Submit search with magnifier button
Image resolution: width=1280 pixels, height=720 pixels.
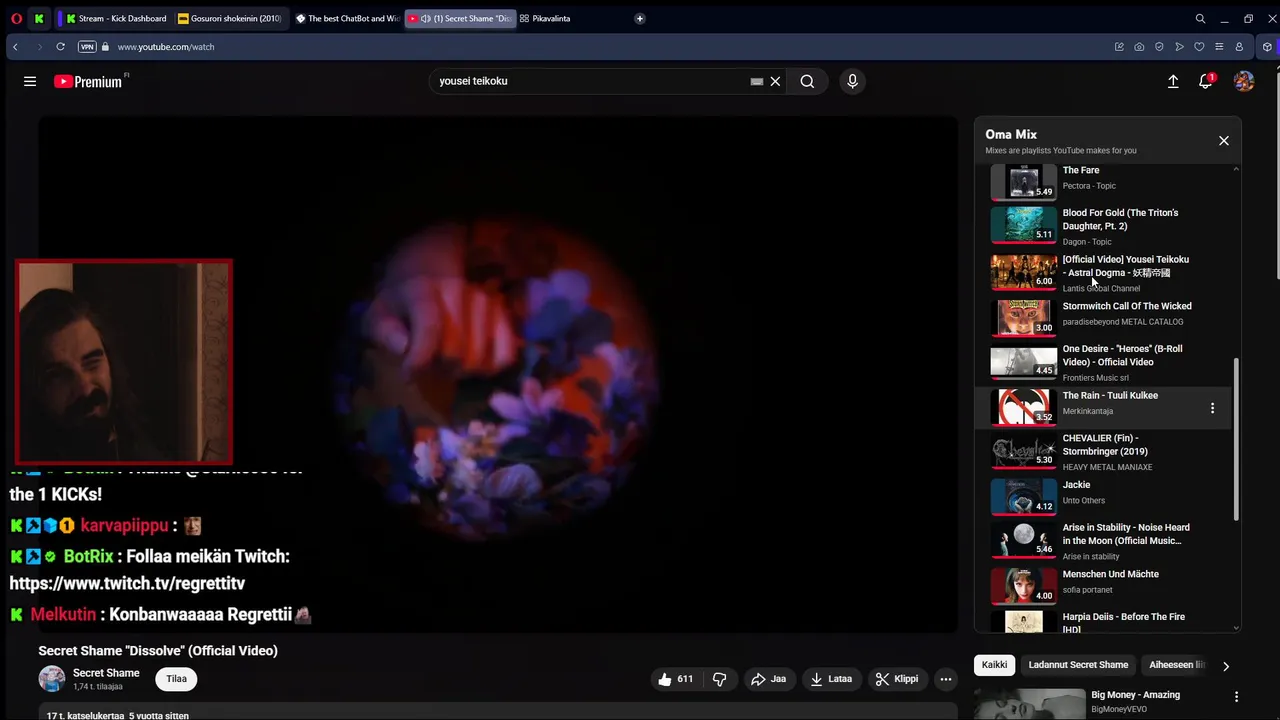pyautogui.click(x=807, y=81)
